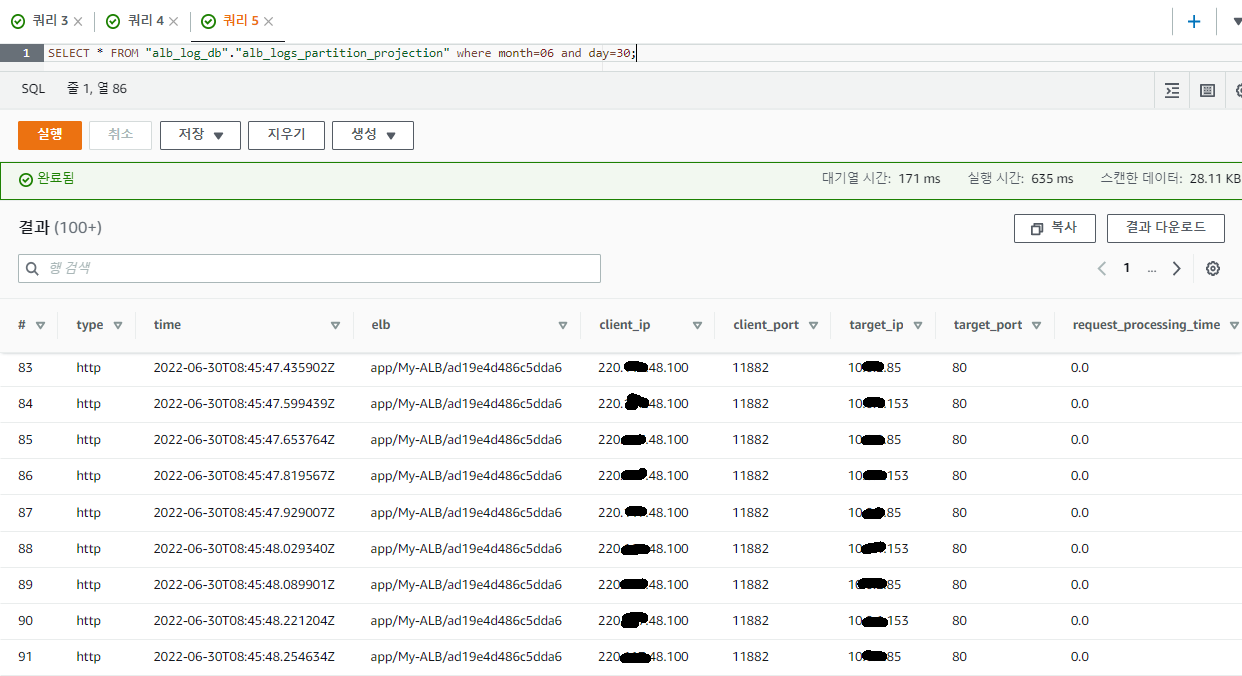The width and height of the screenshot is (1242, 676).
Task: Click the time cell 2022-06-30T08:45:48.221204Z
Action: pyautogui.click(x=244, y=621)
